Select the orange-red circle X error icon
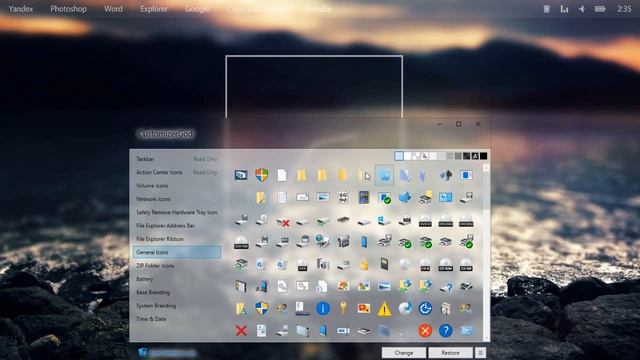 [x=425, y=330]
